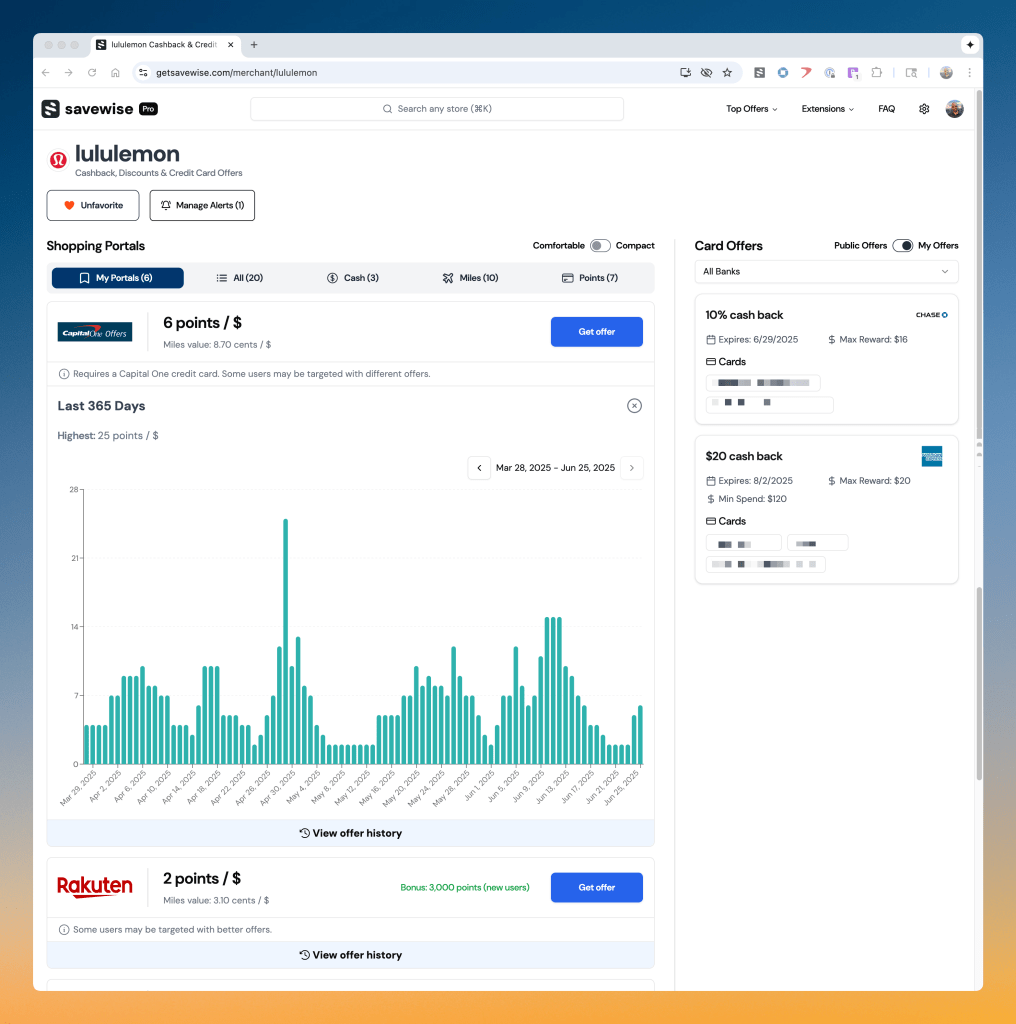Screen dimensions: 1016x1024
Task: Toggle Comfortable/Compact view switch
Action: [x=599, y=246]
